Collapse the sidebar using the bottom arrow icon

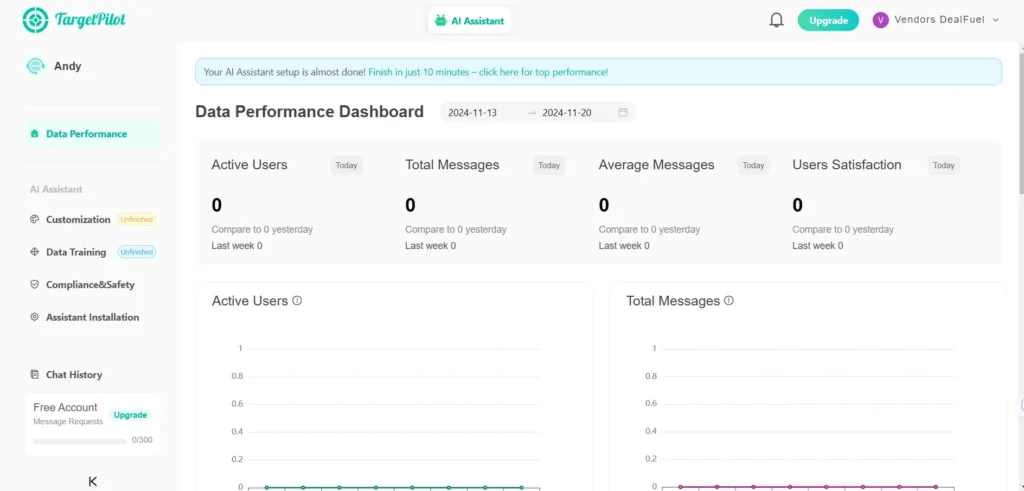point(93,481)
